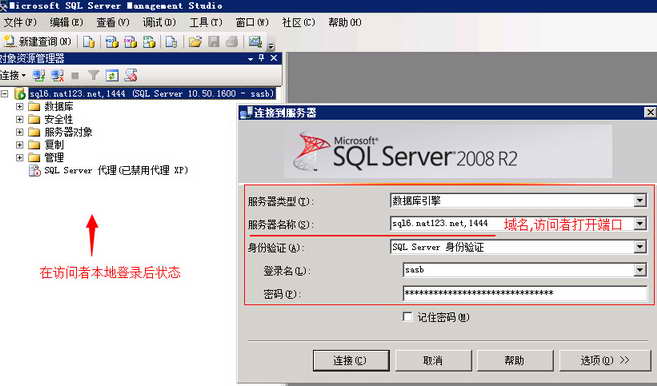Screen dimensions: 657x386
Task: Open a new Database Engine Query
Action: 88,42
